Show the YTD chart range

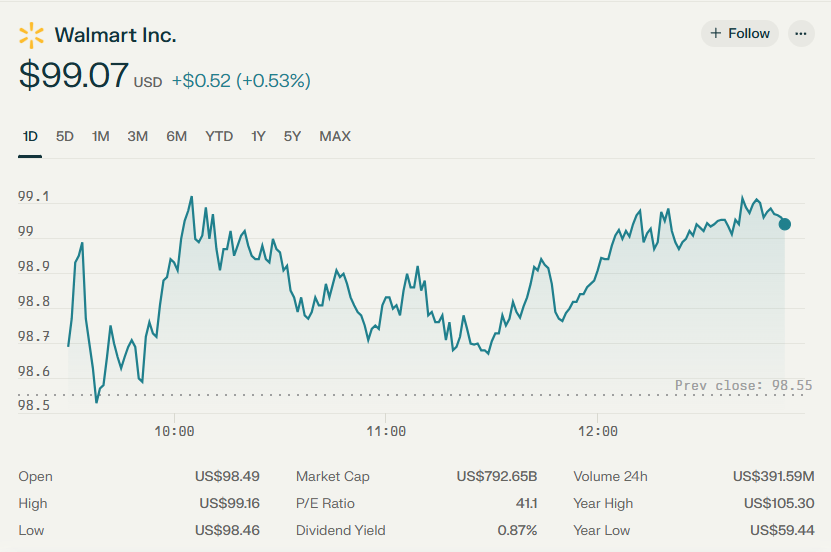219,137
